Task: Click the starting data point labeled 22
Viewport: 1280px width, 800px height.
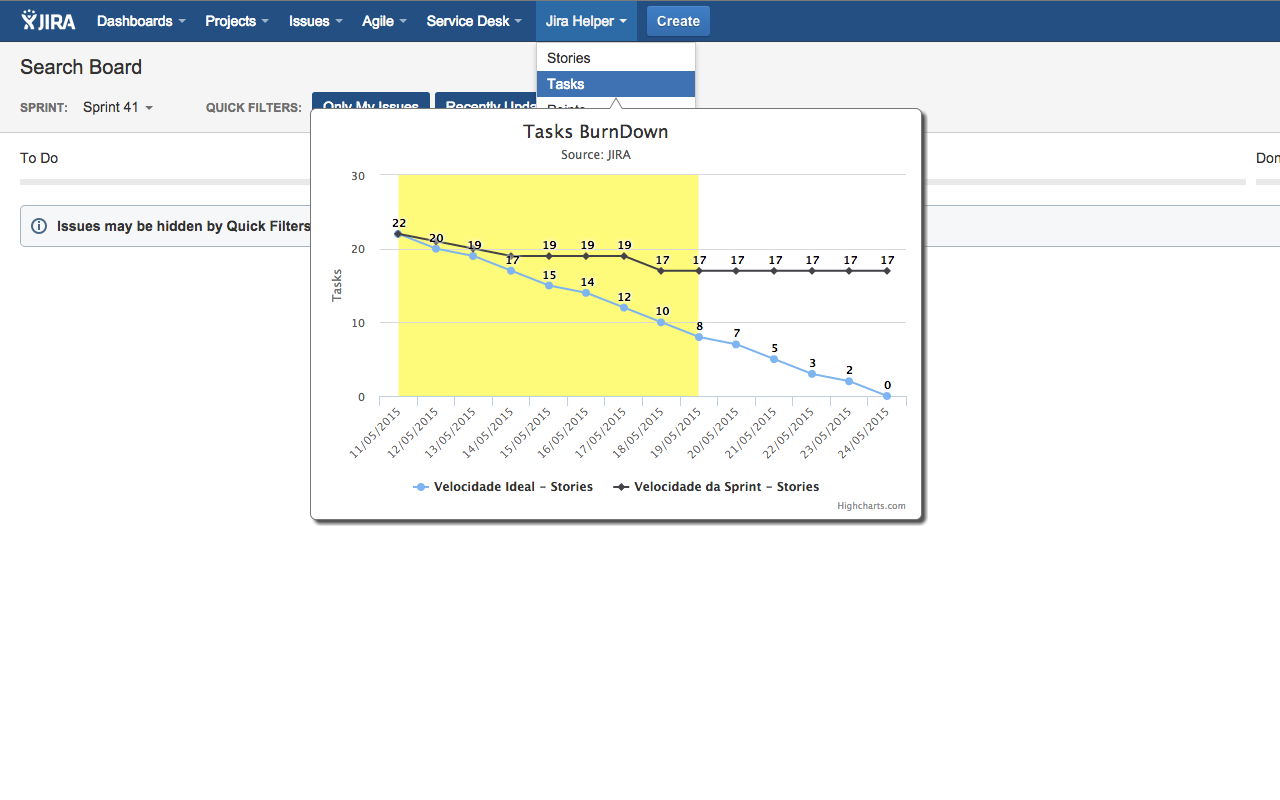Action: [398, 234]
